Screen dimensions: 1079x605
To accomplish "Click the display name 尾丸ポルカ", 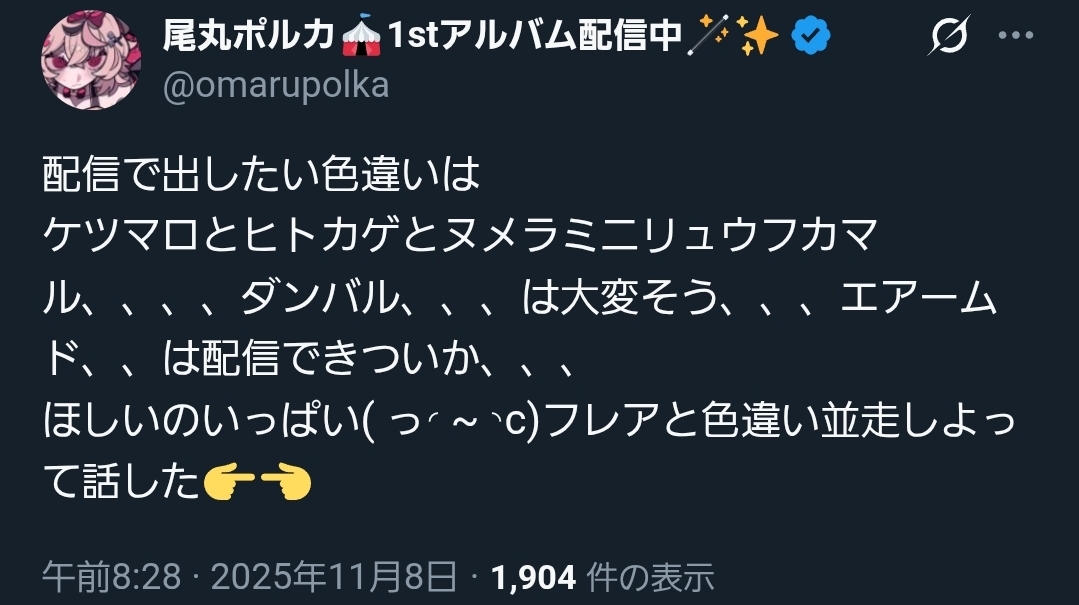I will point(249,34).
